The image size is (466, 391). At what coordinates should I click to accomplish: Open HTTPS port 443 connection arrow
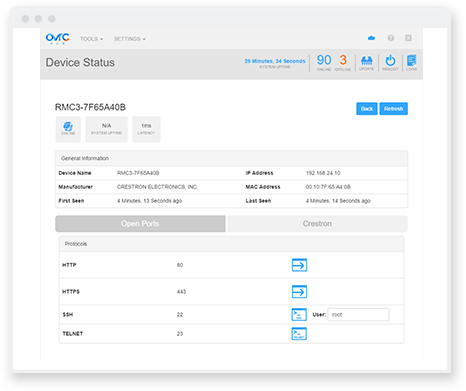pyautogui.click(x=299, y=292)
